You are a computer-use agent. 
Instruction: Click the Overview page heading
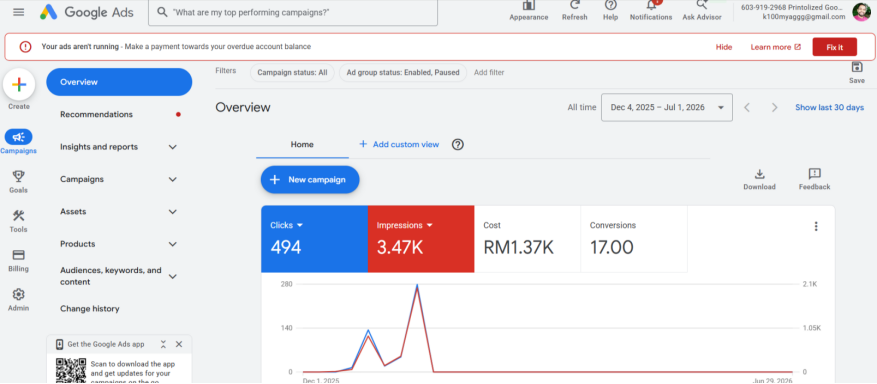pos(243,107)
